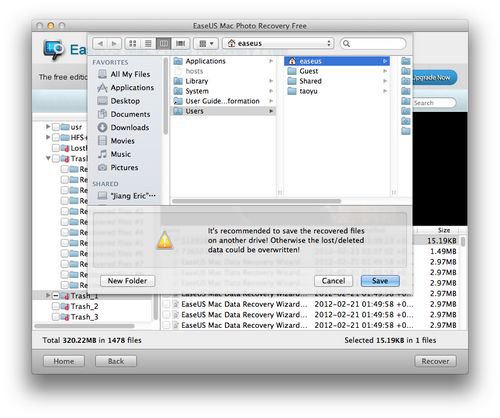Select Guest user folder
The height and width of the screenshot is (418, 500).
point(337,71)
